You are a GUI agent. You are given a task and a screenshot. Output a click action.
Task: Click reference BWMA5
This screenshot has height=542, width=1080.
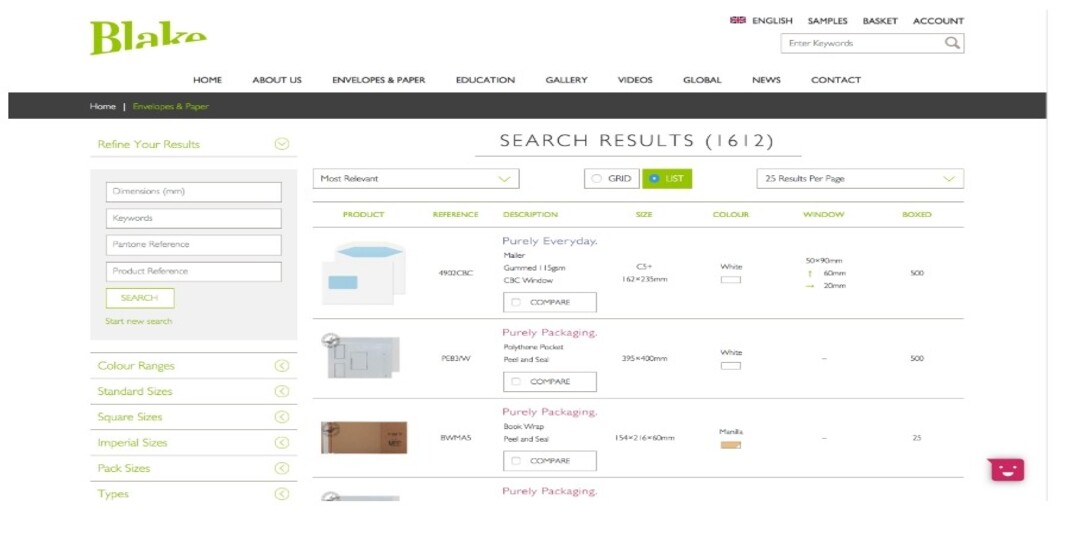(x=456, y=437)
